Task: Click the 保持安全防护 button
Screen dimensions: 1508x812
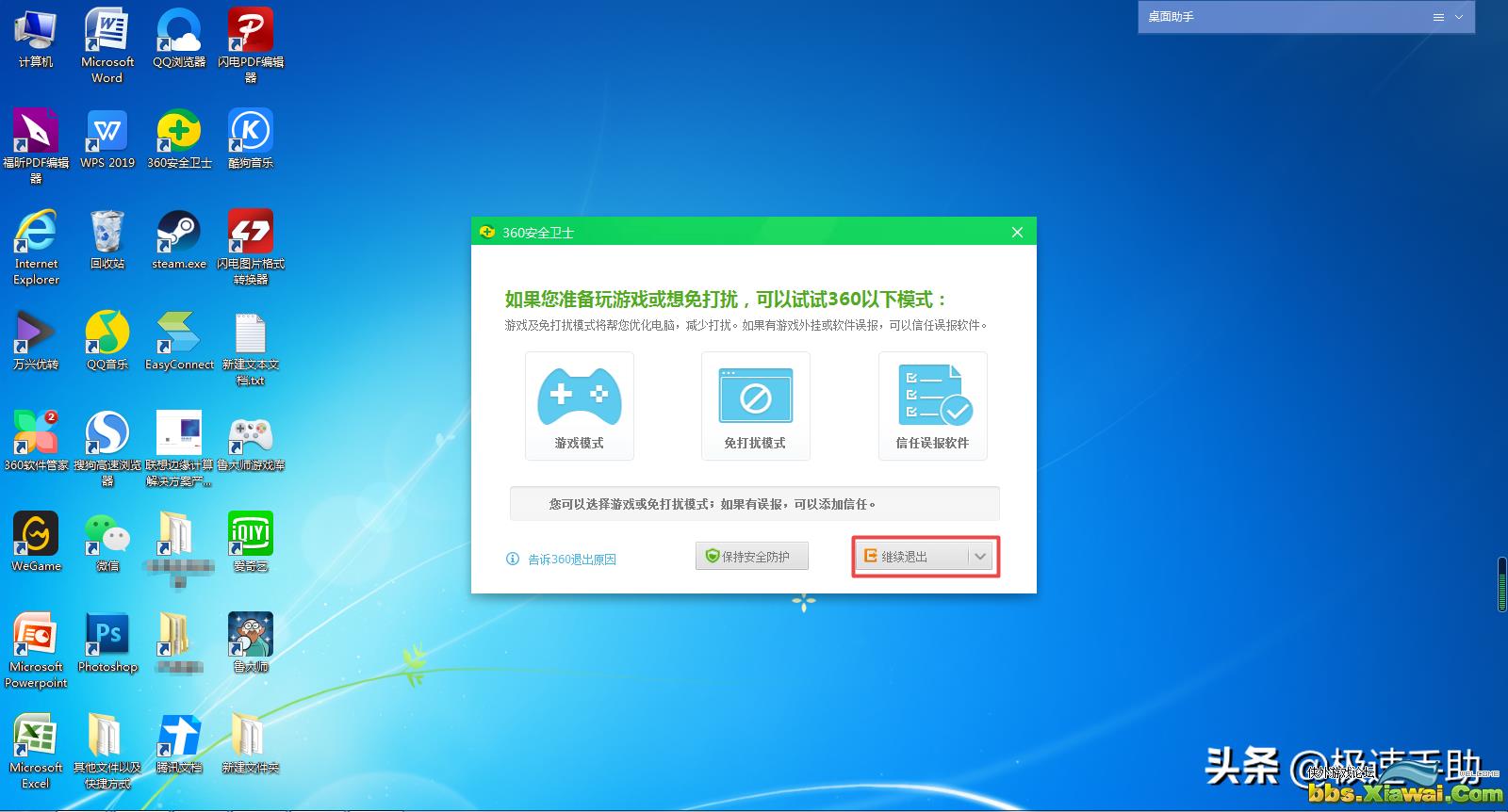Action: (752, 557)
